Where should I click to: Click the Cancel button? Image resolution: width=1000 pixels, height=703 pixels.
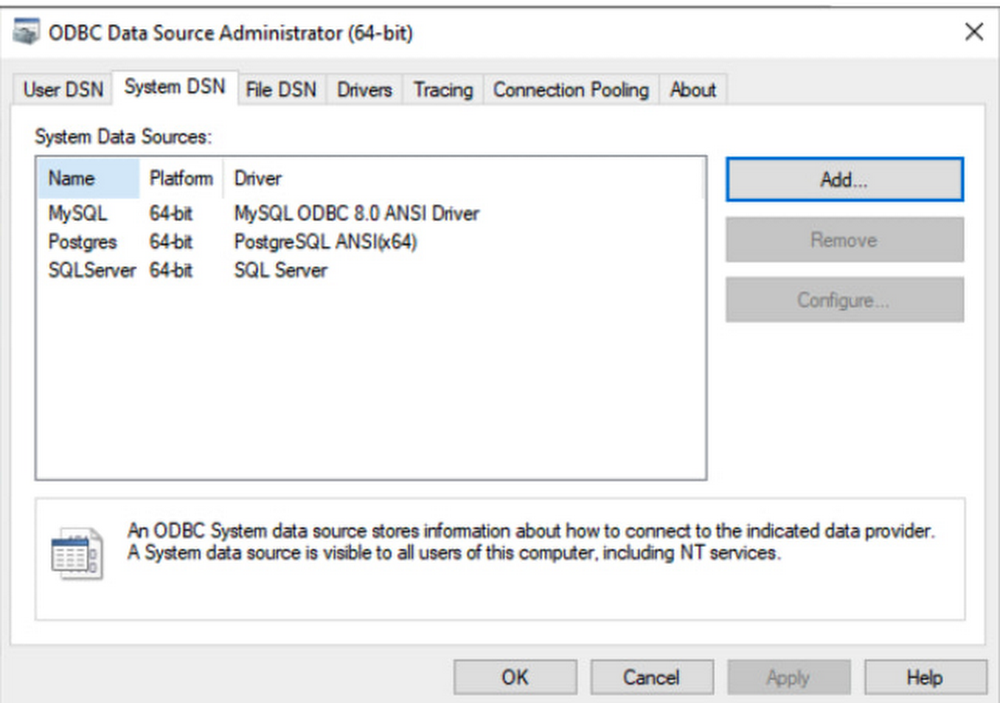pyautogui.click(x=651, y=677)
